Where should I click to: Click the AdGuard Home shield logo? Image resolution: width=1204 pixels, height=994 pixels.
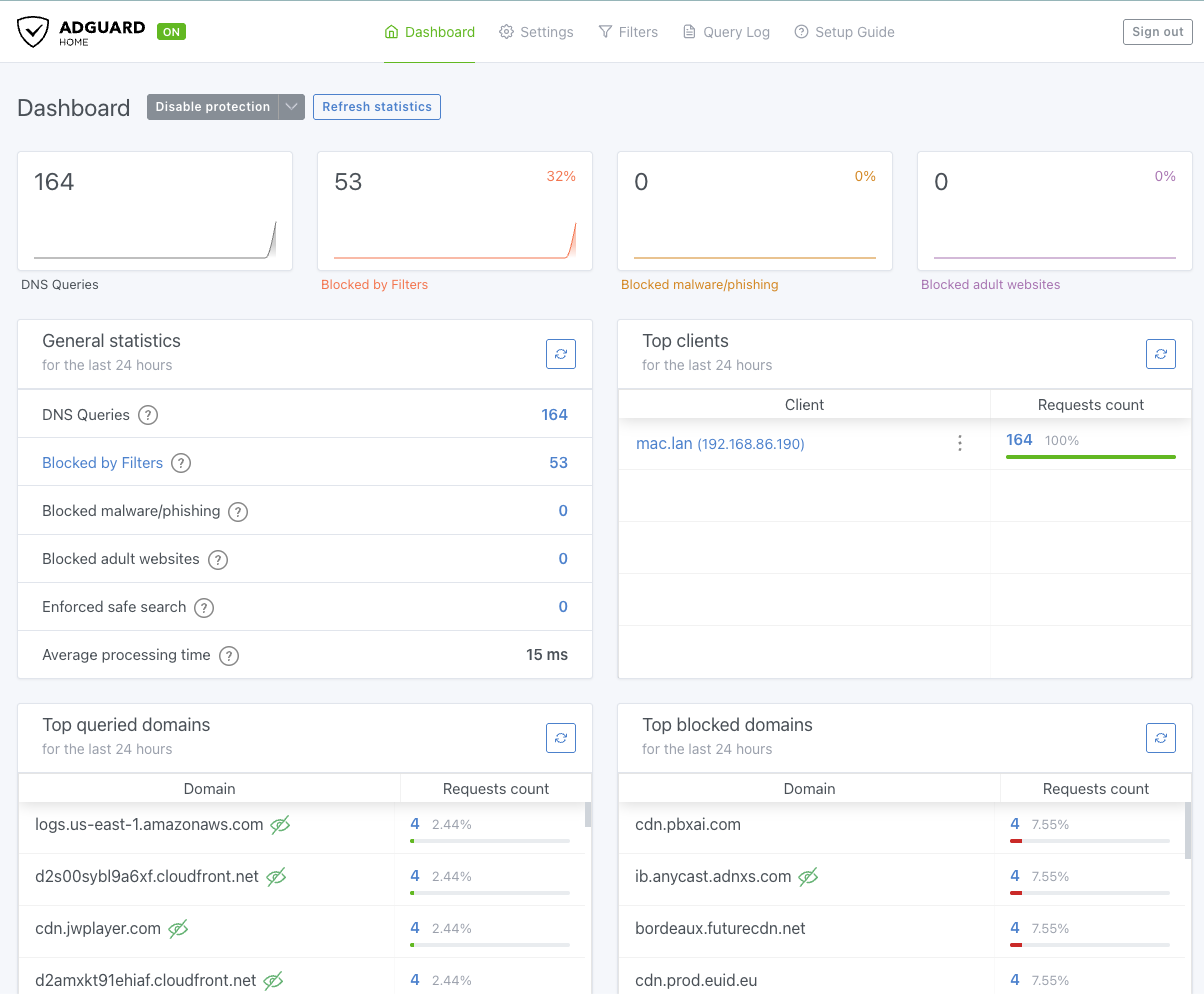coord(33,32)
